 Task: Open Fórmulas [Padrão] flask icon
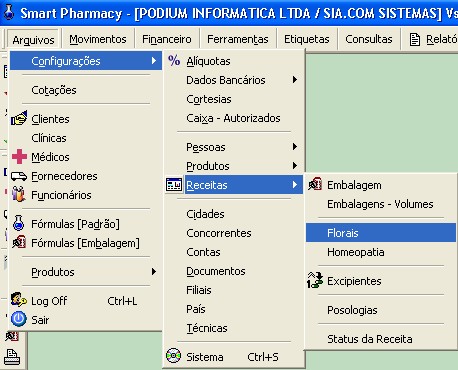19,223
